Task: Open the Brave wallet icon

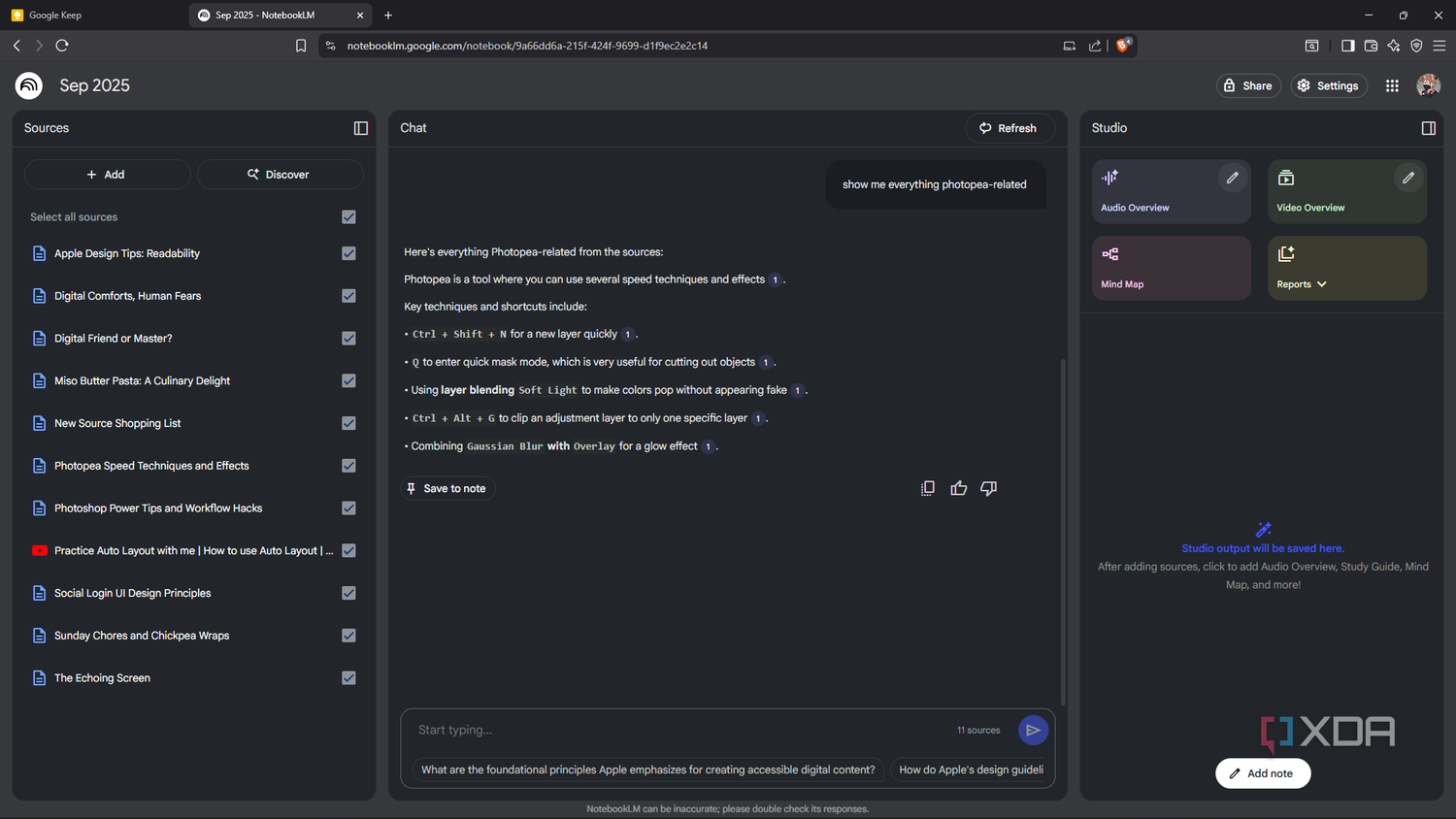Action: click(x=1371, y=46)
